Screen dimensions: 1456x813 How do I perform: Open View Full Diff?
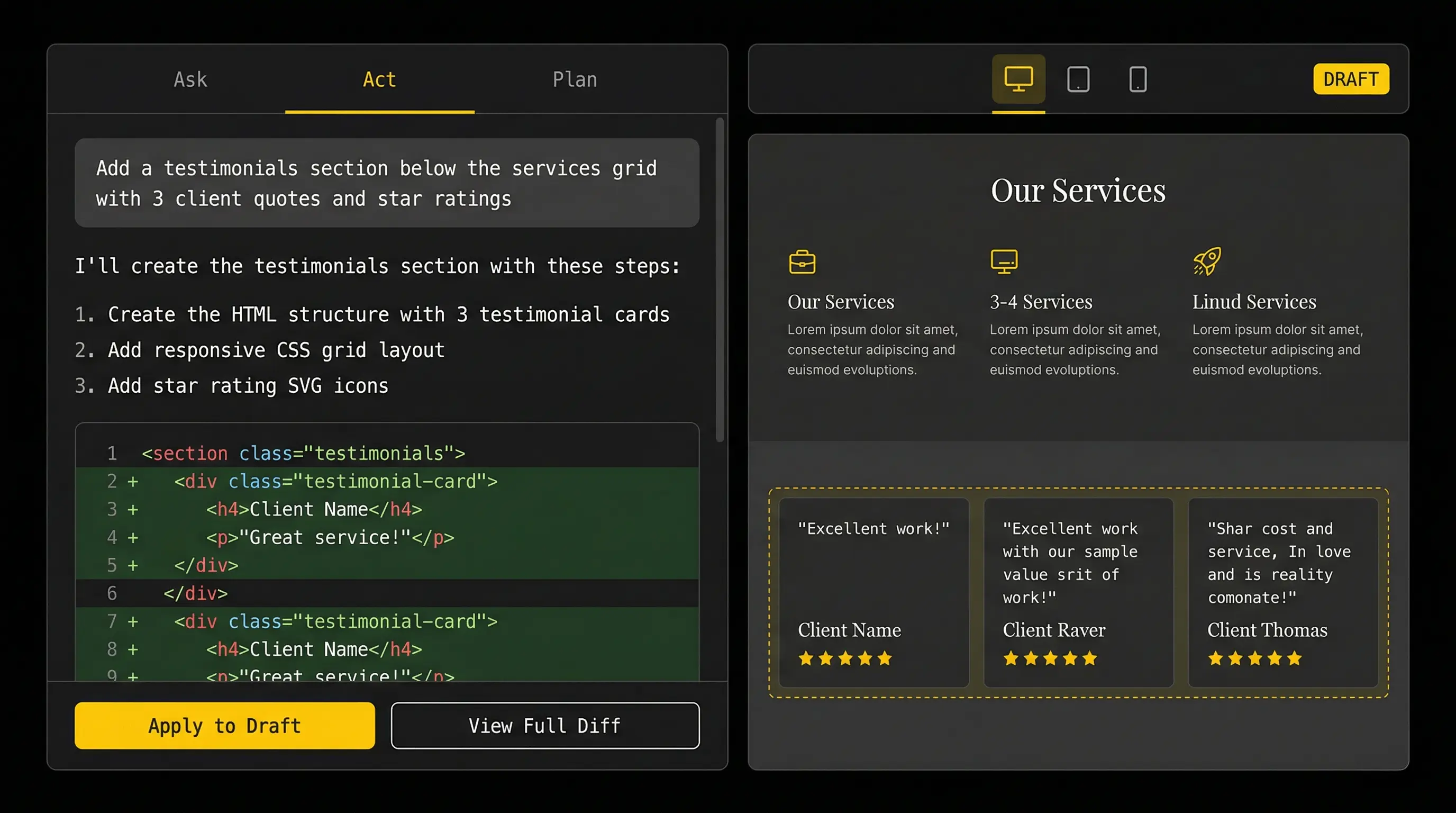pyautogui.click(x=544, y=725)
